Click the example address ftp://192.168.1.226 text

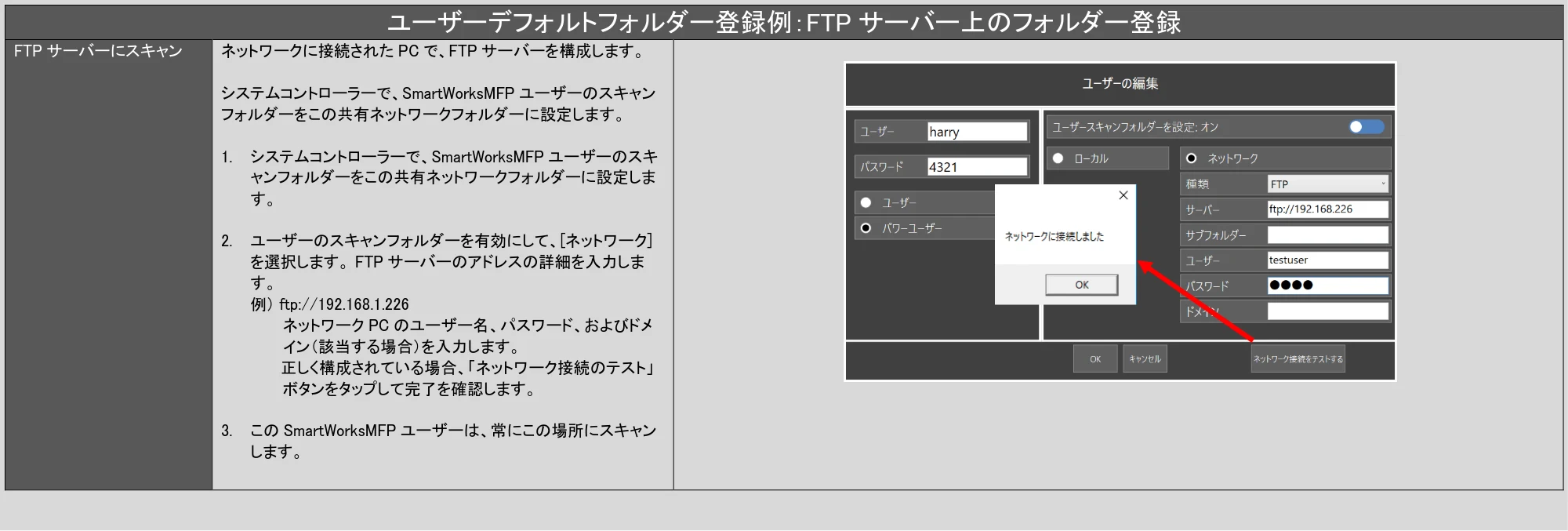tap(344, 304)
